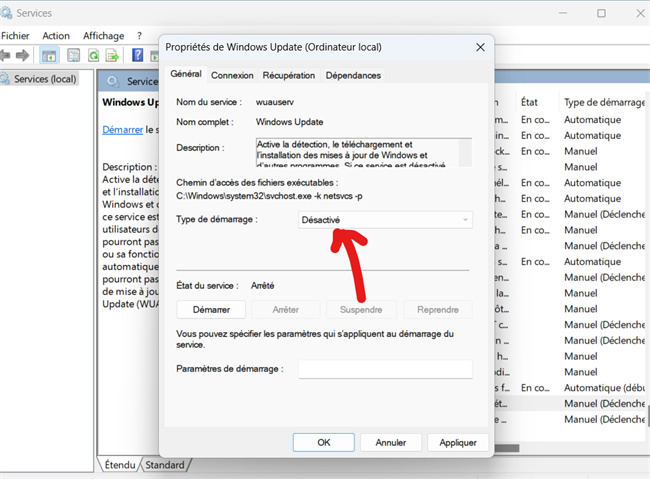Switch to the Dépendances tab
Viewport: 650px width, 479px height.
tap(353, 75)
